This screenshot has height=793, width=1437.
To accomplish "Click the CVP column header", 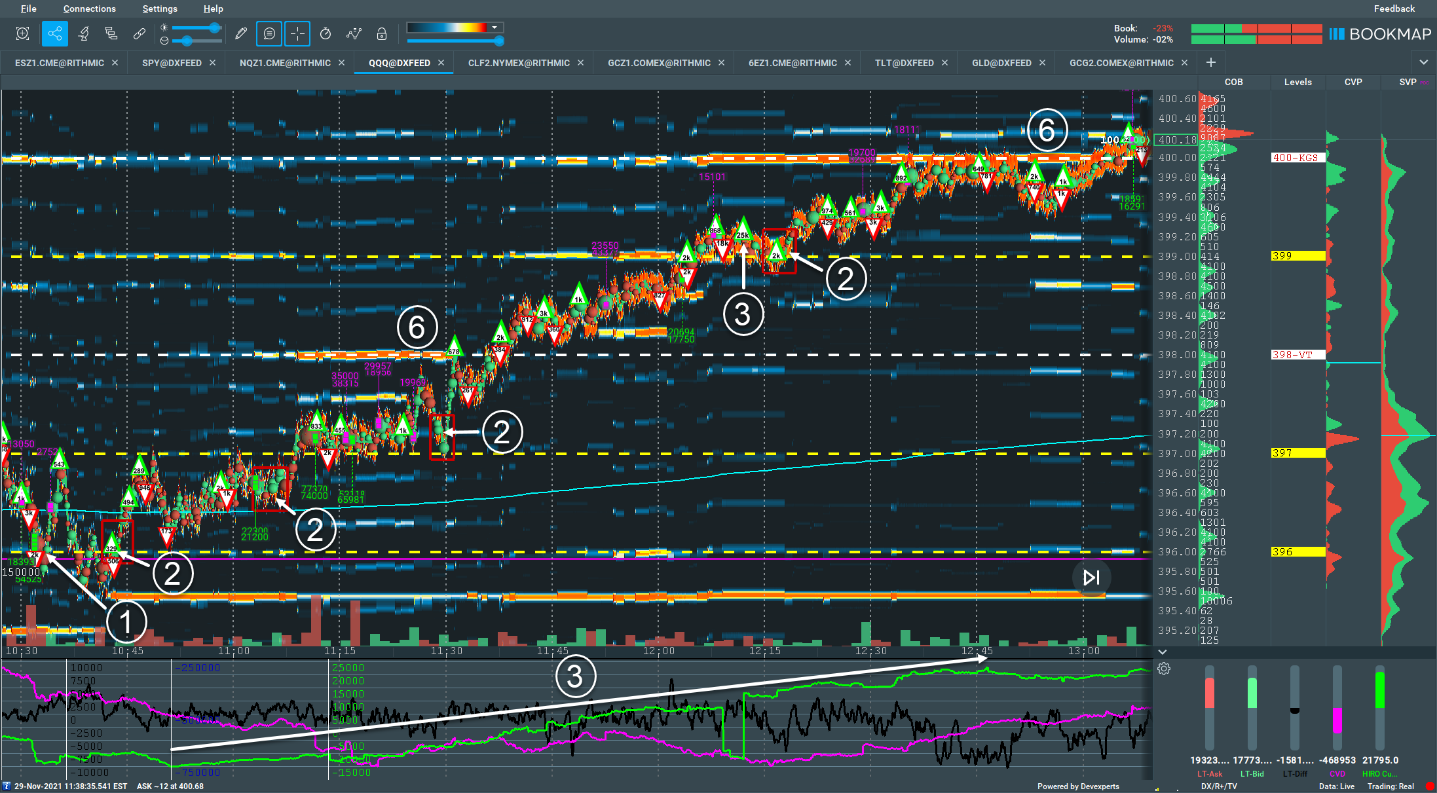I will tap(1354, 82).
